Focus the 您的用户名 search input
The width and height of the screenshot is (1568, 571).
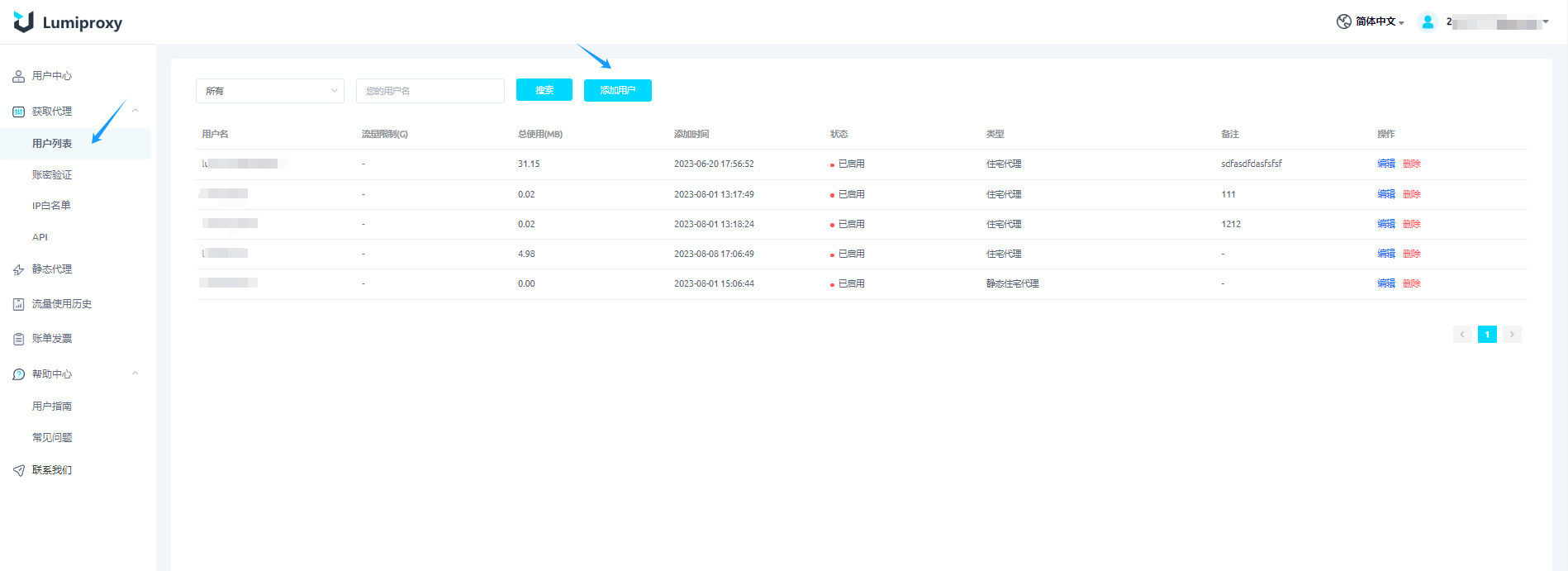click(x=430, y=91)
